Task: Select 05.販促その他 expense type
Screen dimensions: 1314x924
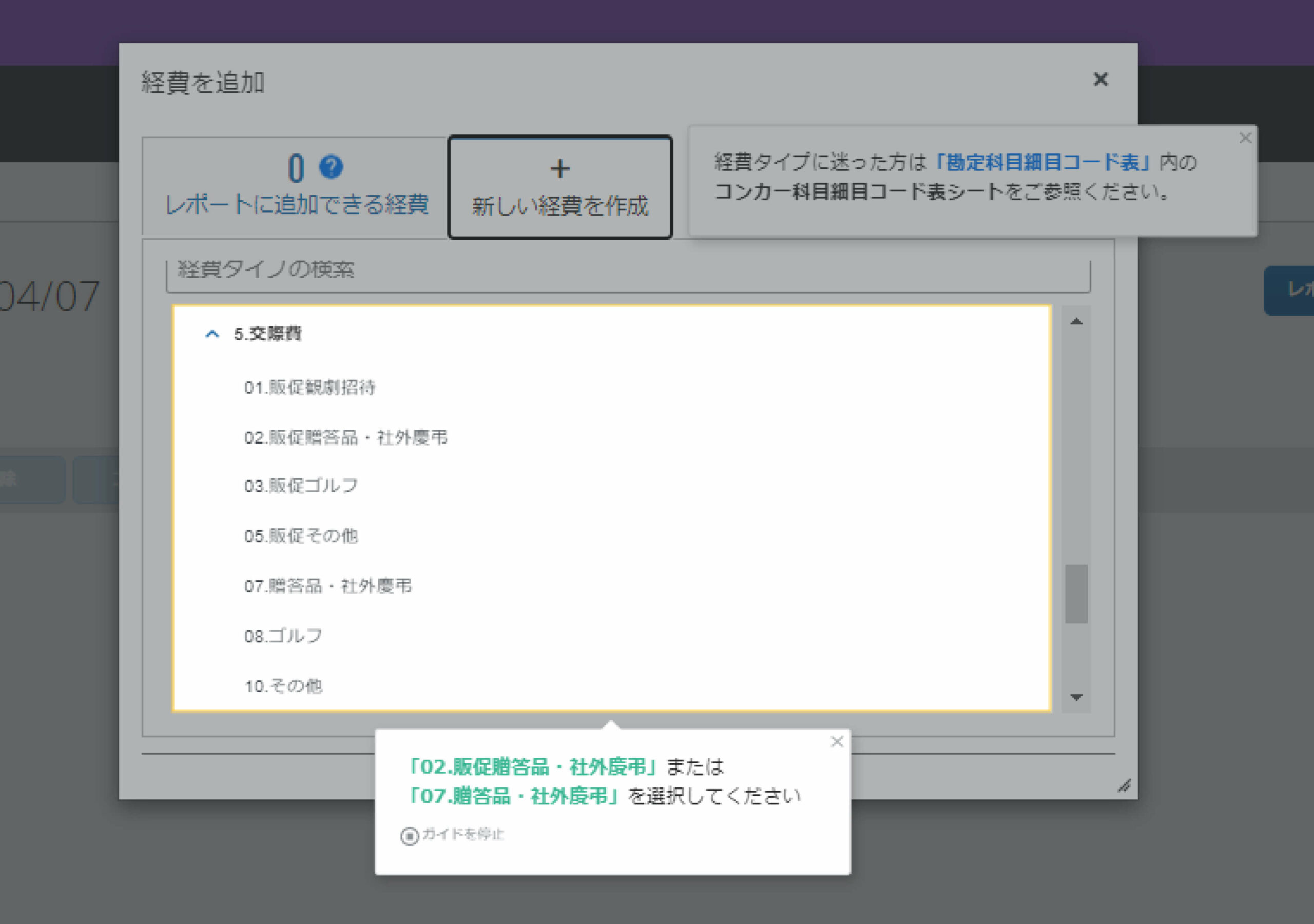Action: click(x=301, y=536)
